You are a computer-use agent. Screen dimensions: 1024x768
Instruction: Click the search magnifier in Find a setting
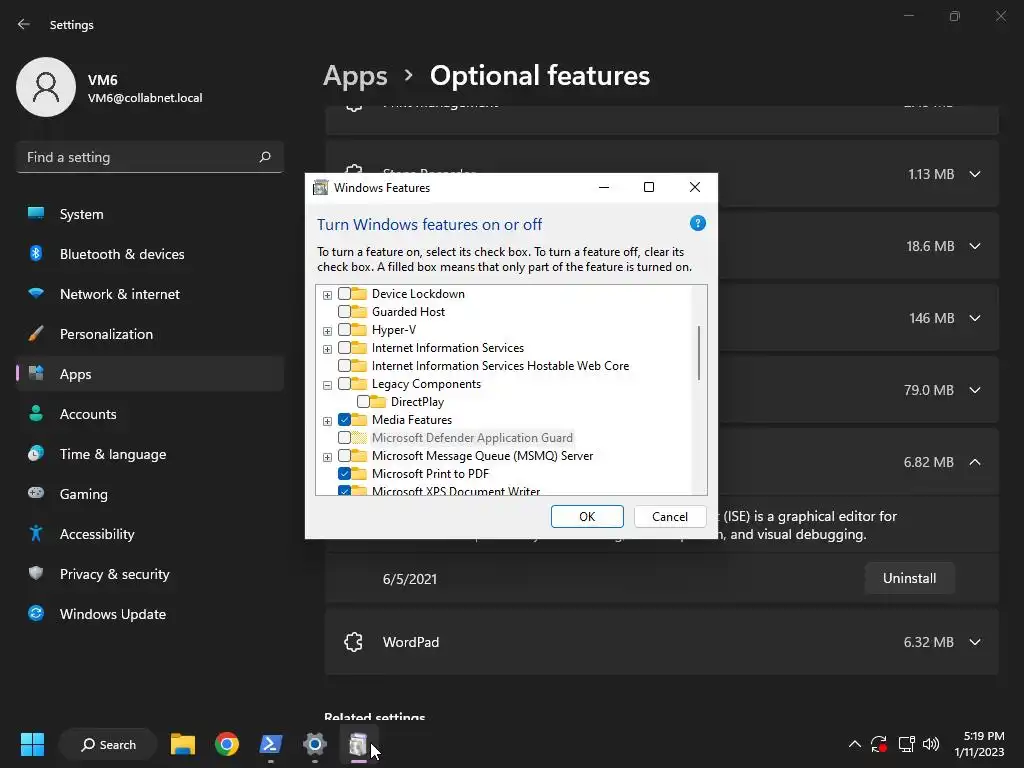point(264,157)
